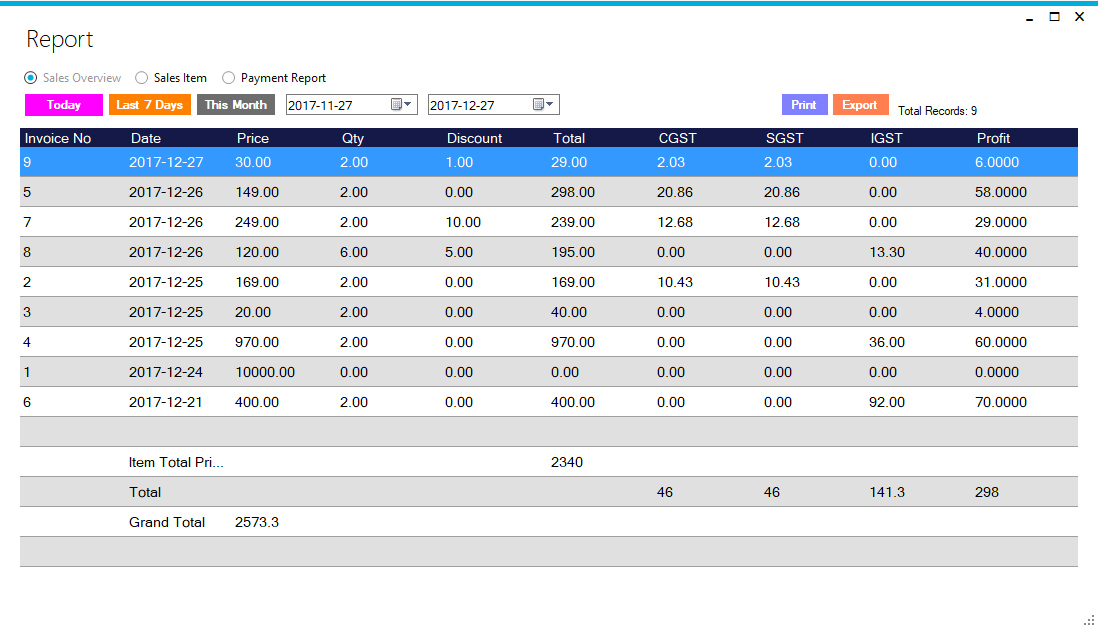Filter the report with the Today button
Image resolution: width=1098 pixels, height=627 pixels.
coord(64,105)
